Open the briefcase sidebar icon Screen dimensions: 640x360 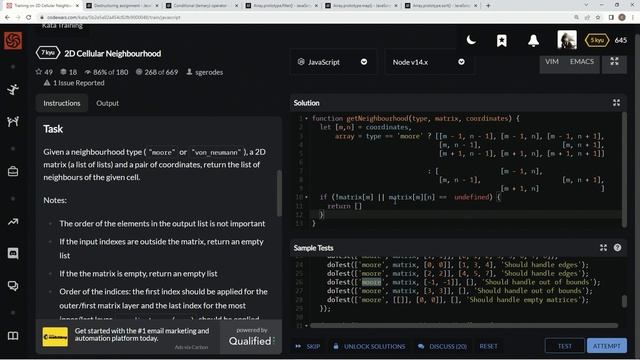13,171
